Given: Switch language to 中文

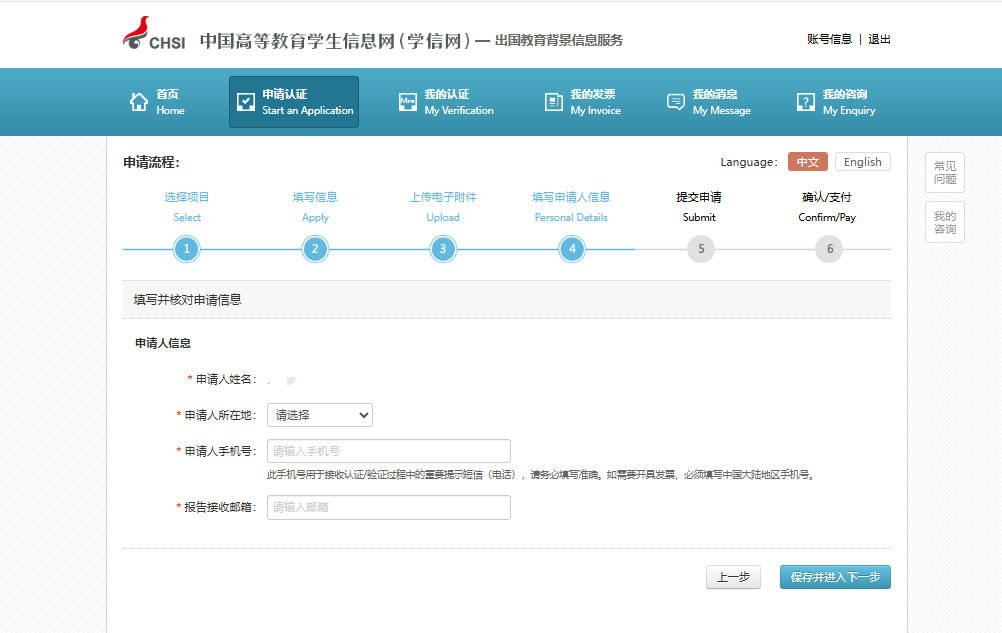Looking at the screenshot, I should pos(807,162).
